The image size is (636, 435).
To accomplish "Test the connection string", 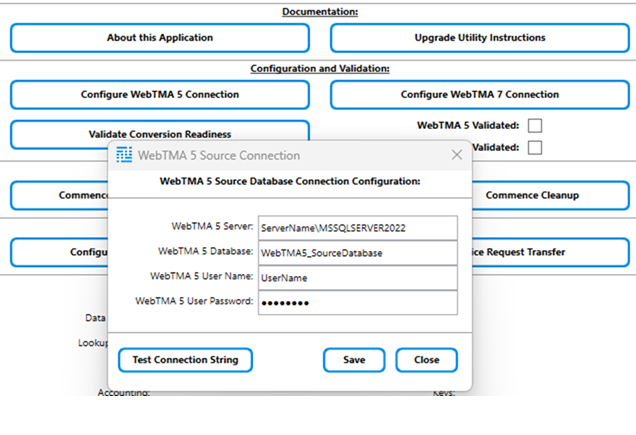I will click(x=185, y=360).
